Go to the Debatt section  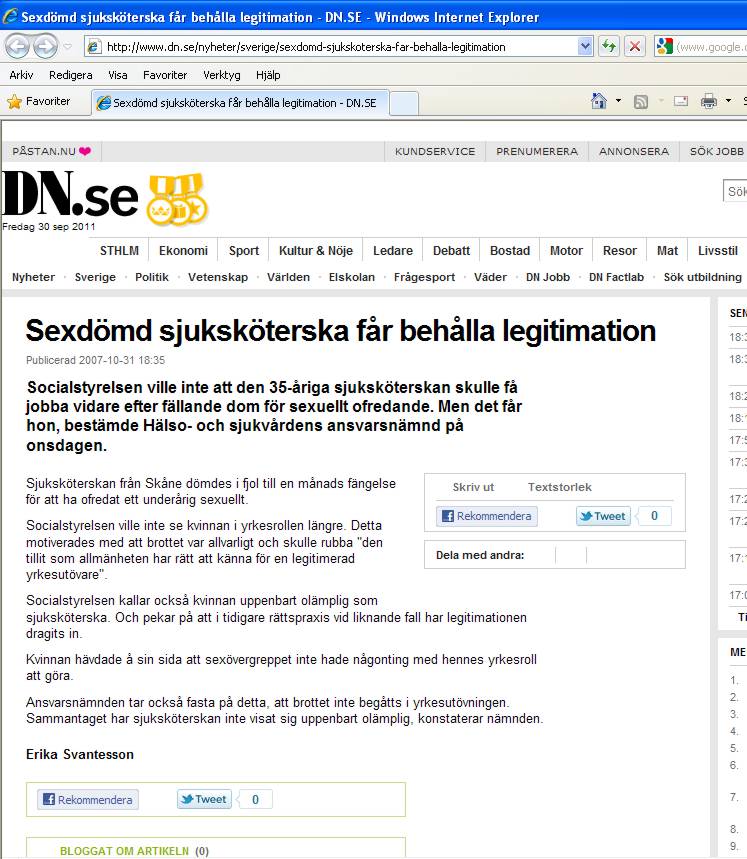coord(451,251)
